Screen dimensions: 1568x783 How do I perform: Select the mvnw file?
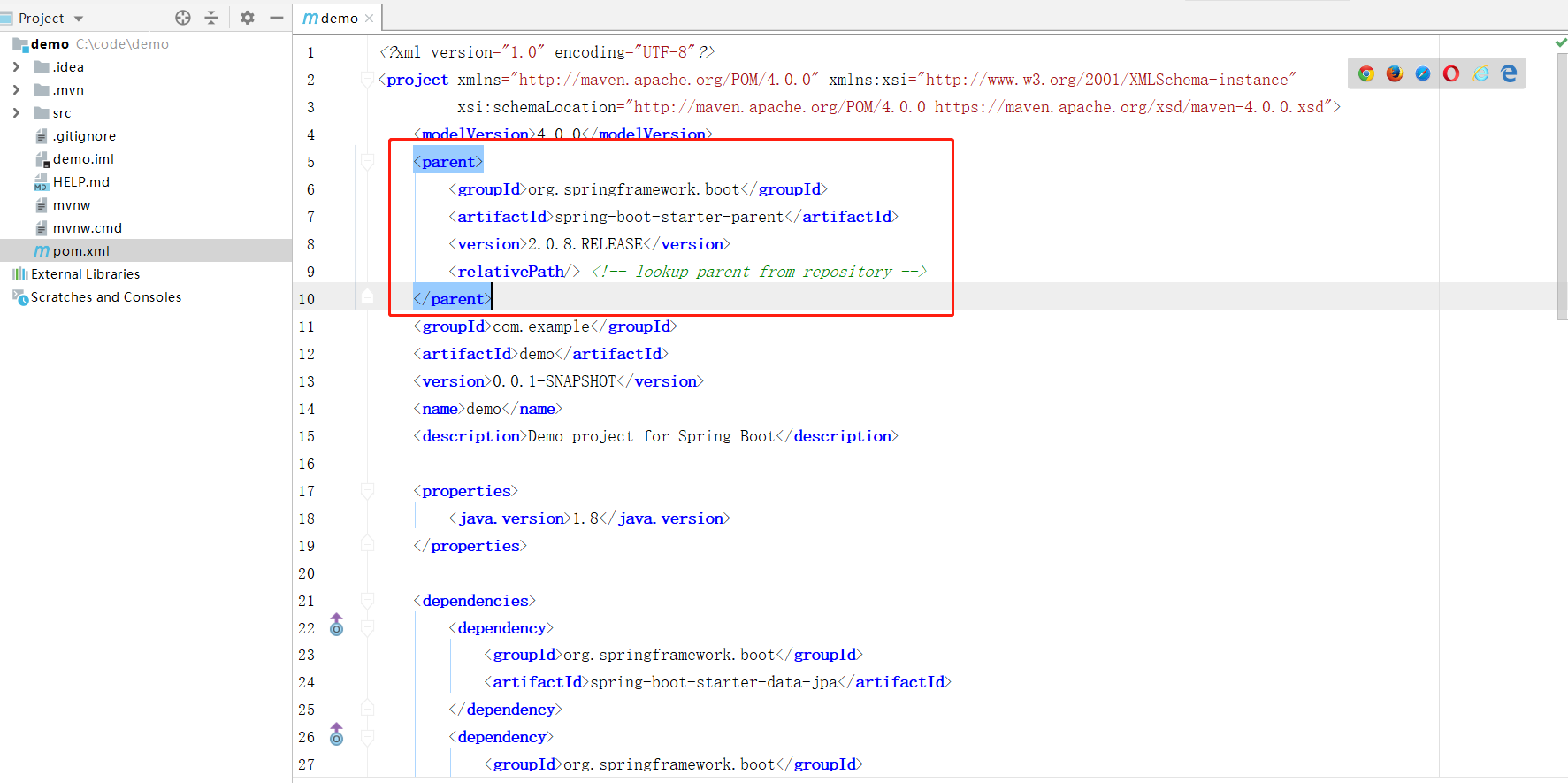(71, 205)
